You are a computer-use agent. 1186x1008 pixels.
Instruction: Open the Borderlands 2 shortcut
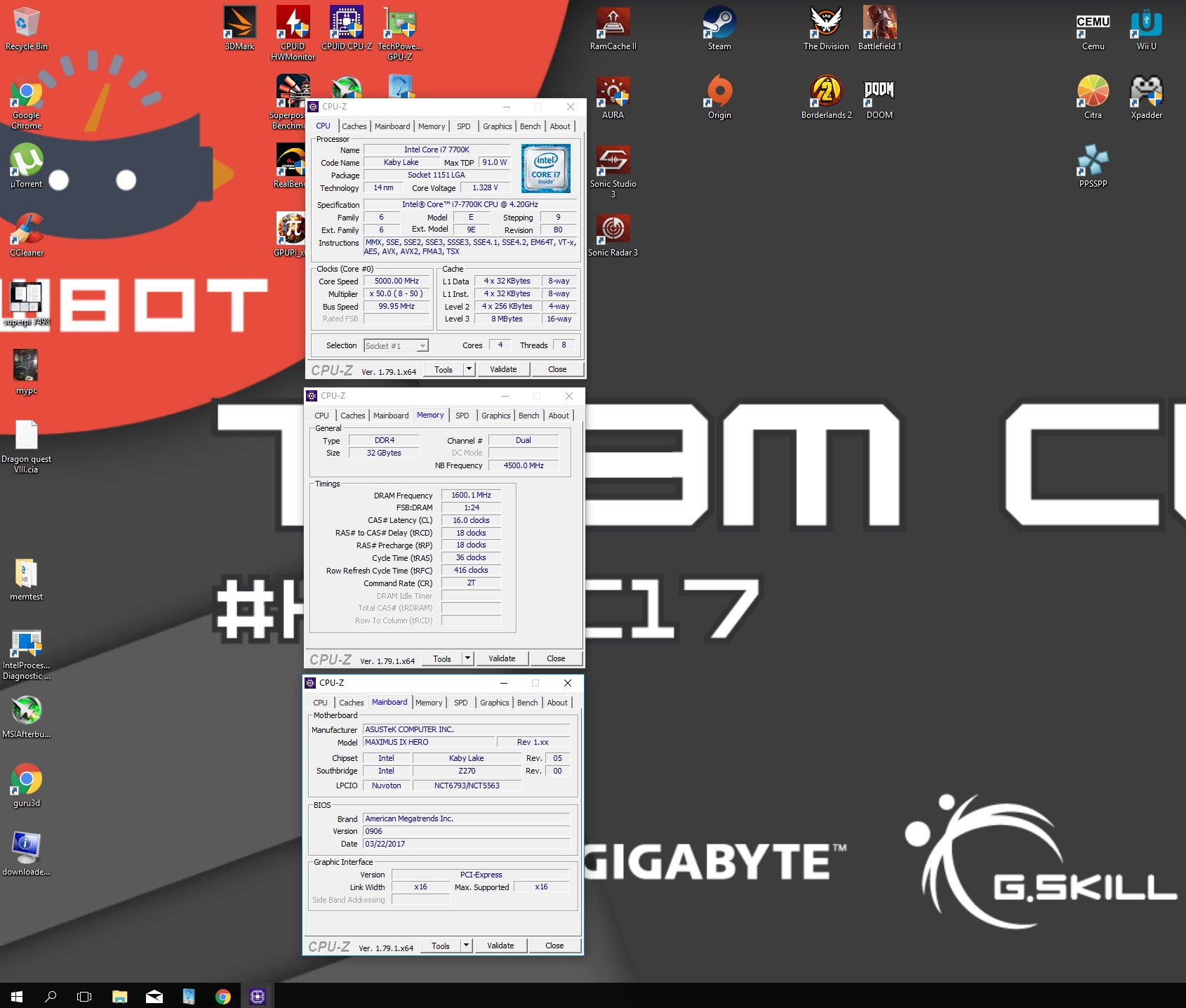[x=826, y=97]
